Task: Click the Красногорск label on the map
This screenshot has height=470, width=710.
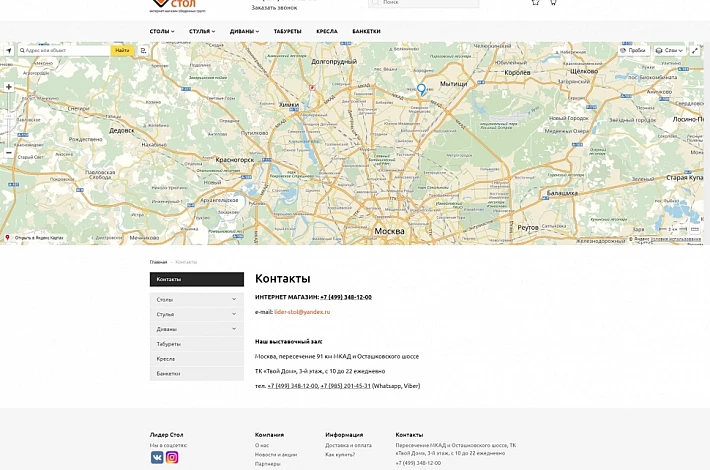Action: 235,160
